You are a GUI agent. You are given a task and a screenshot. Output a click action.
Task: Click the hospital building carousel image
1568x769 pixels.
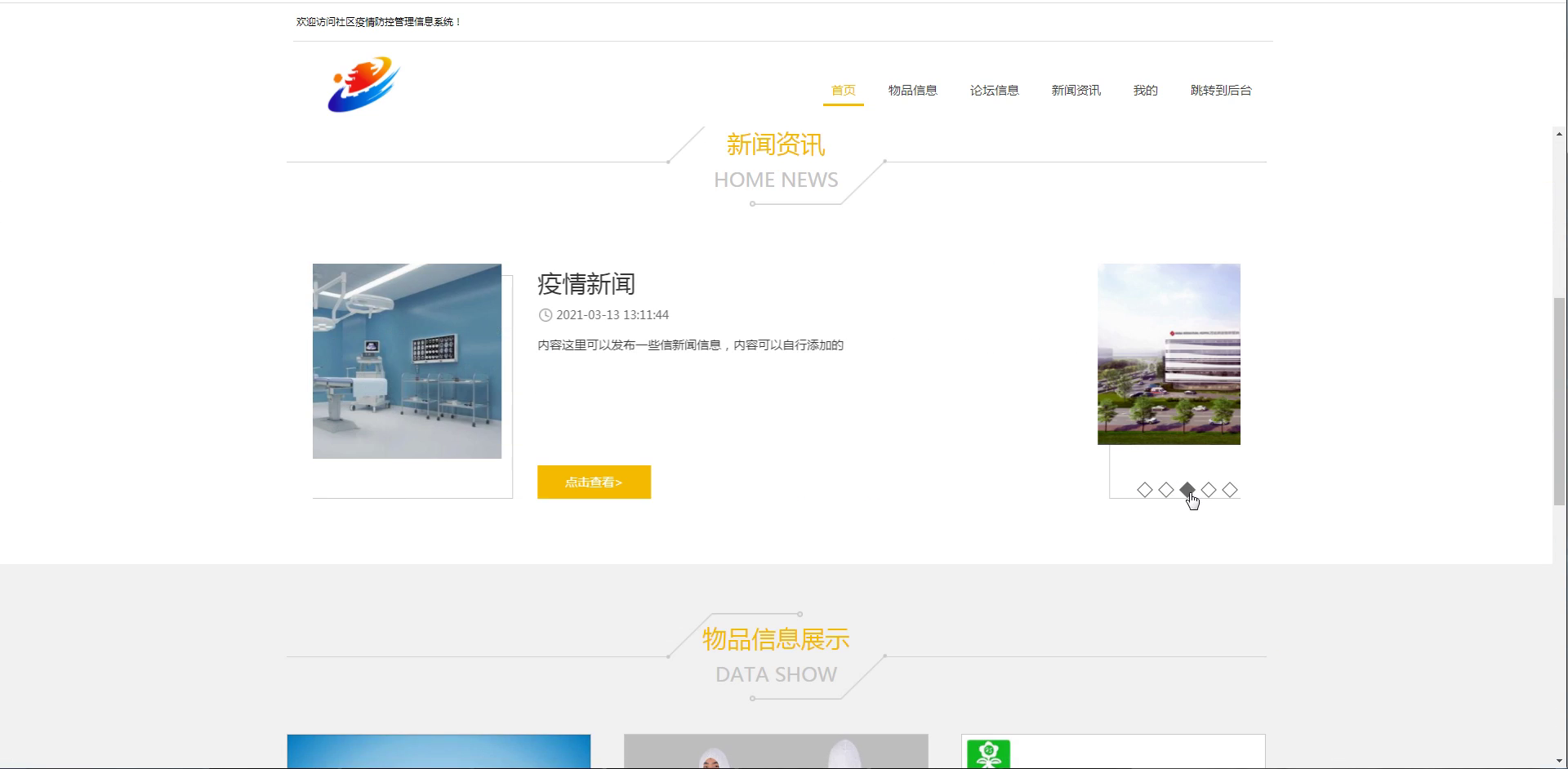[1169, 354]
